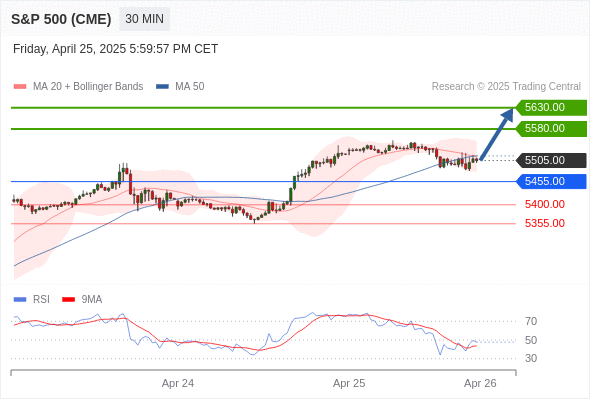
Task: Click the 30 MIN timeframe badge
Action: (144, 19)
